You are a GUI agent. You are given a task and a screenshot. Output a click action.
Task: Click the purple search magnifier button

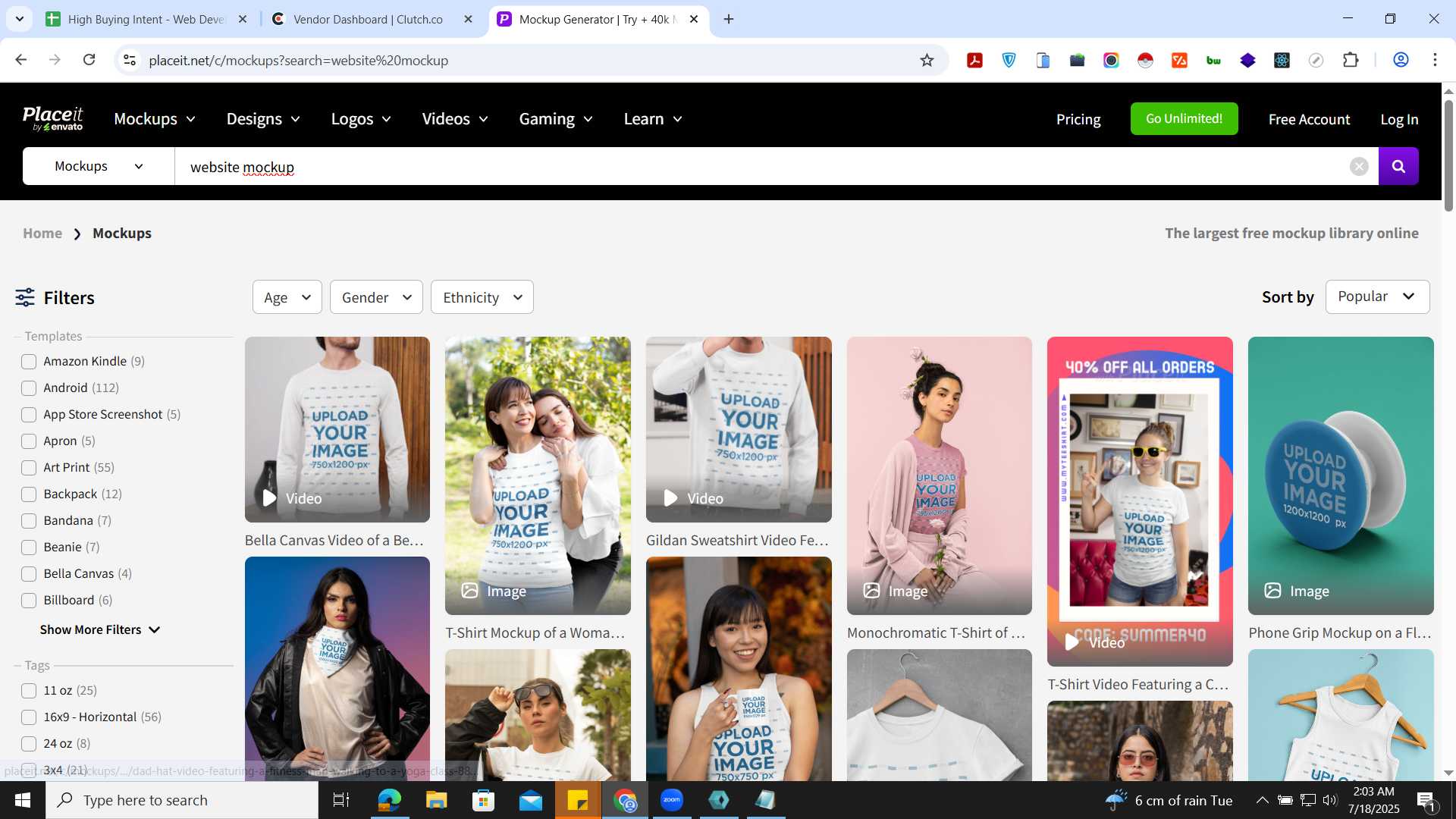(1398, 166)
